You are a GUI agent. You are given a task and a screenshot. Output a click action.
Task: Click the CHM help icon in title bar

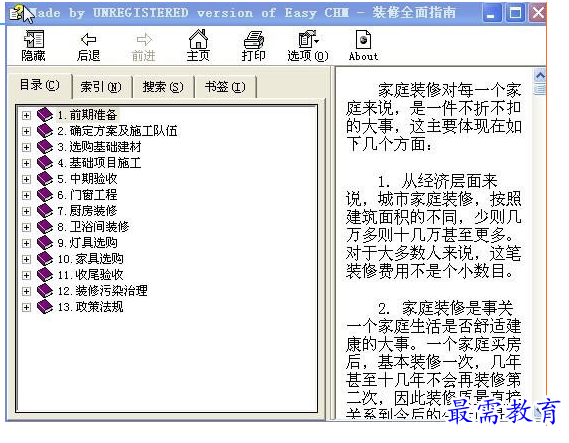click(17, 12)
